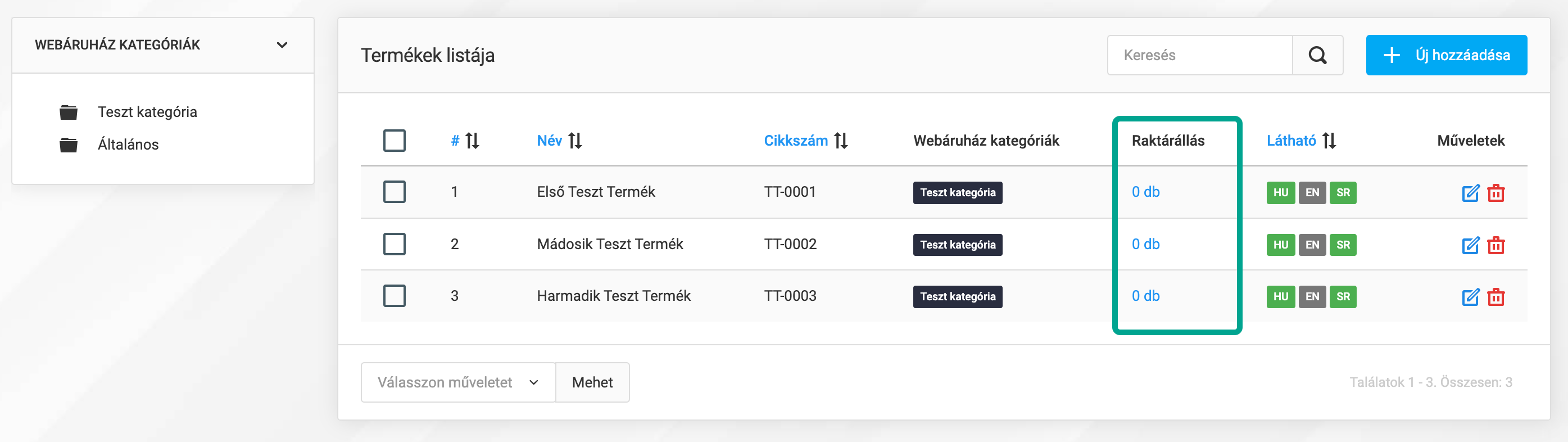Select the Teszt kategória menu item
The width and height of the screenshot is (1568, 442).
[x=147, y=111]
